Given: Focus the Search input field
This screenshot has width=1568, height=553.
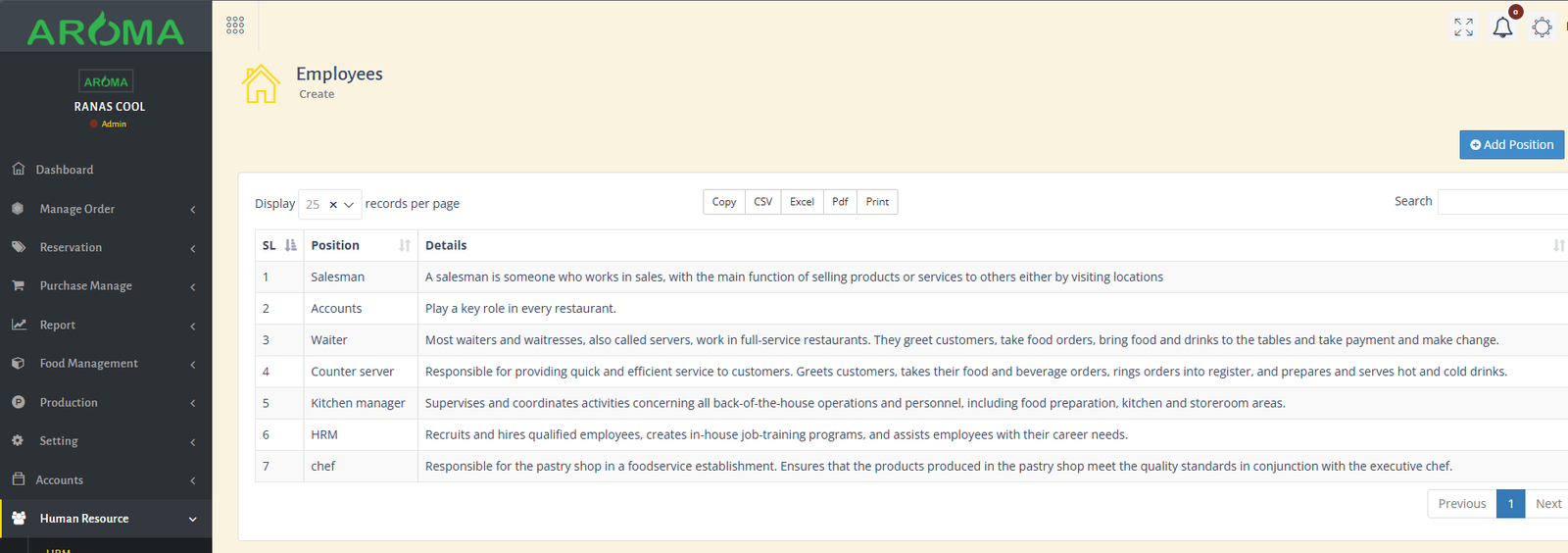Looking at the screenshot, I should [x=1501, y=202].
